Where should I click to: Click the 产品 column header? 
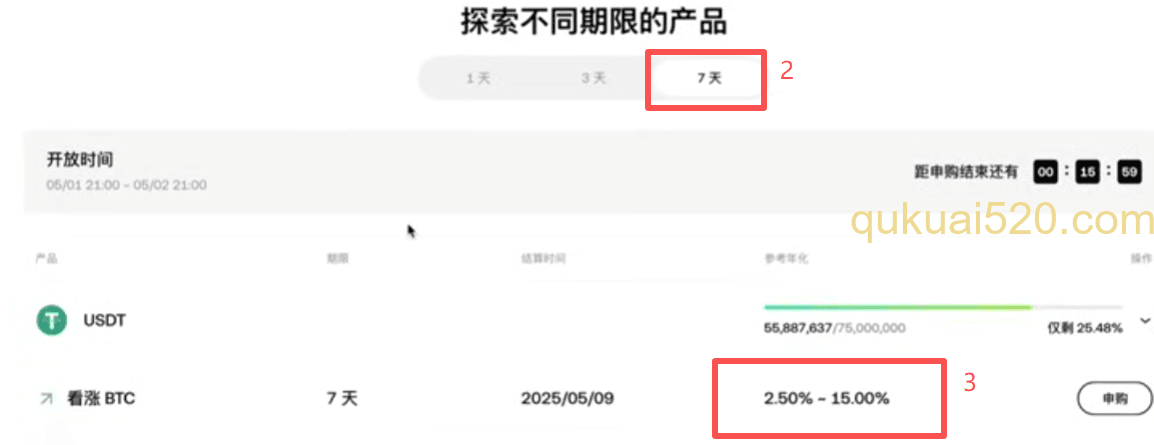pyautogui.click(x=46, y=259)
